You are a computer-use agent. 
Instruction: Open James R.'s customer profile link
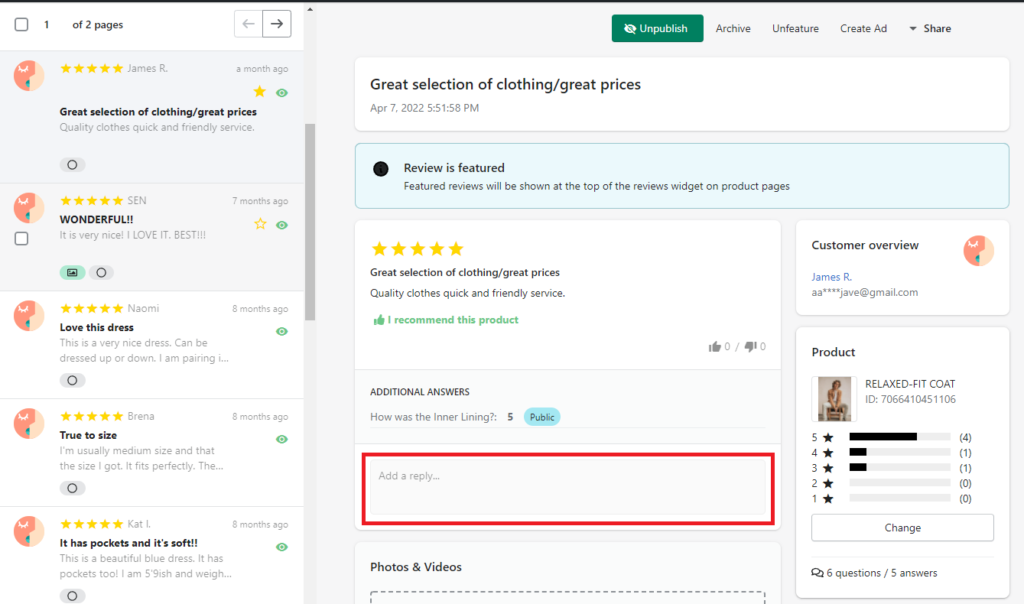831,277
